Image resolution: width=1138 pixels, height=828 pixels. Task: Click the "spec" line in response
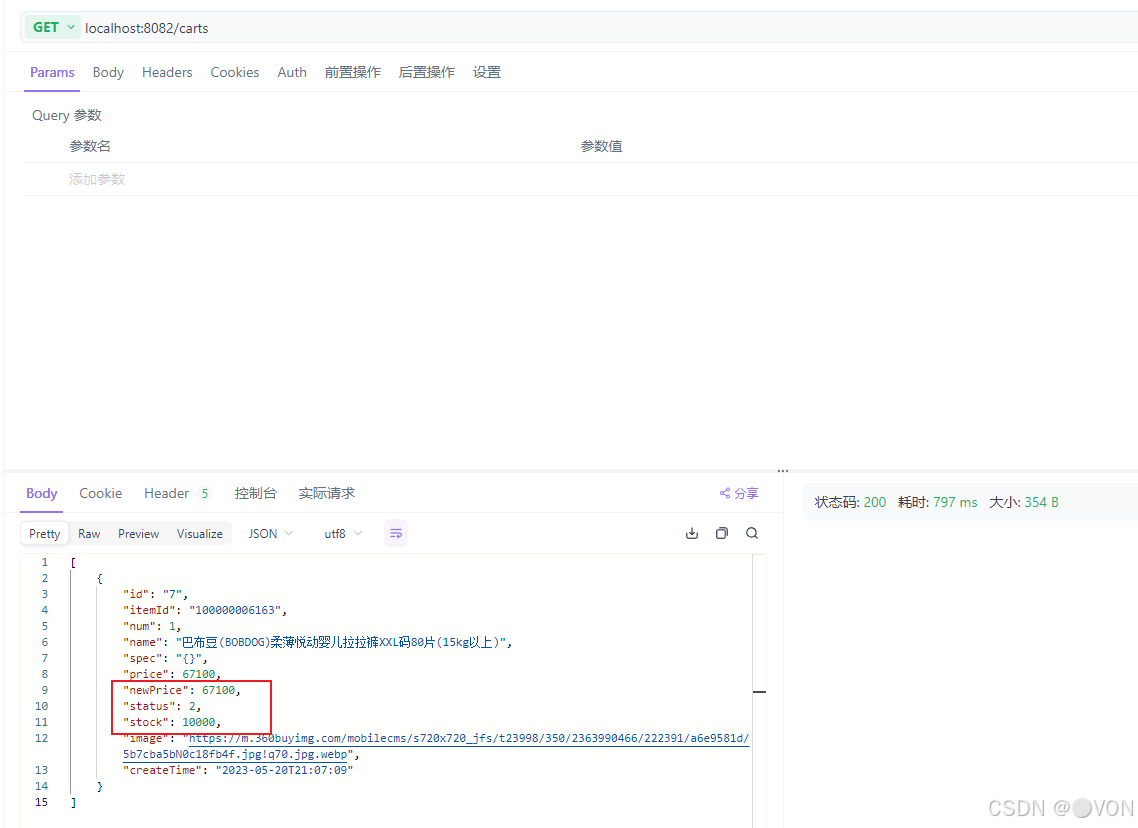tap(165, 658)
